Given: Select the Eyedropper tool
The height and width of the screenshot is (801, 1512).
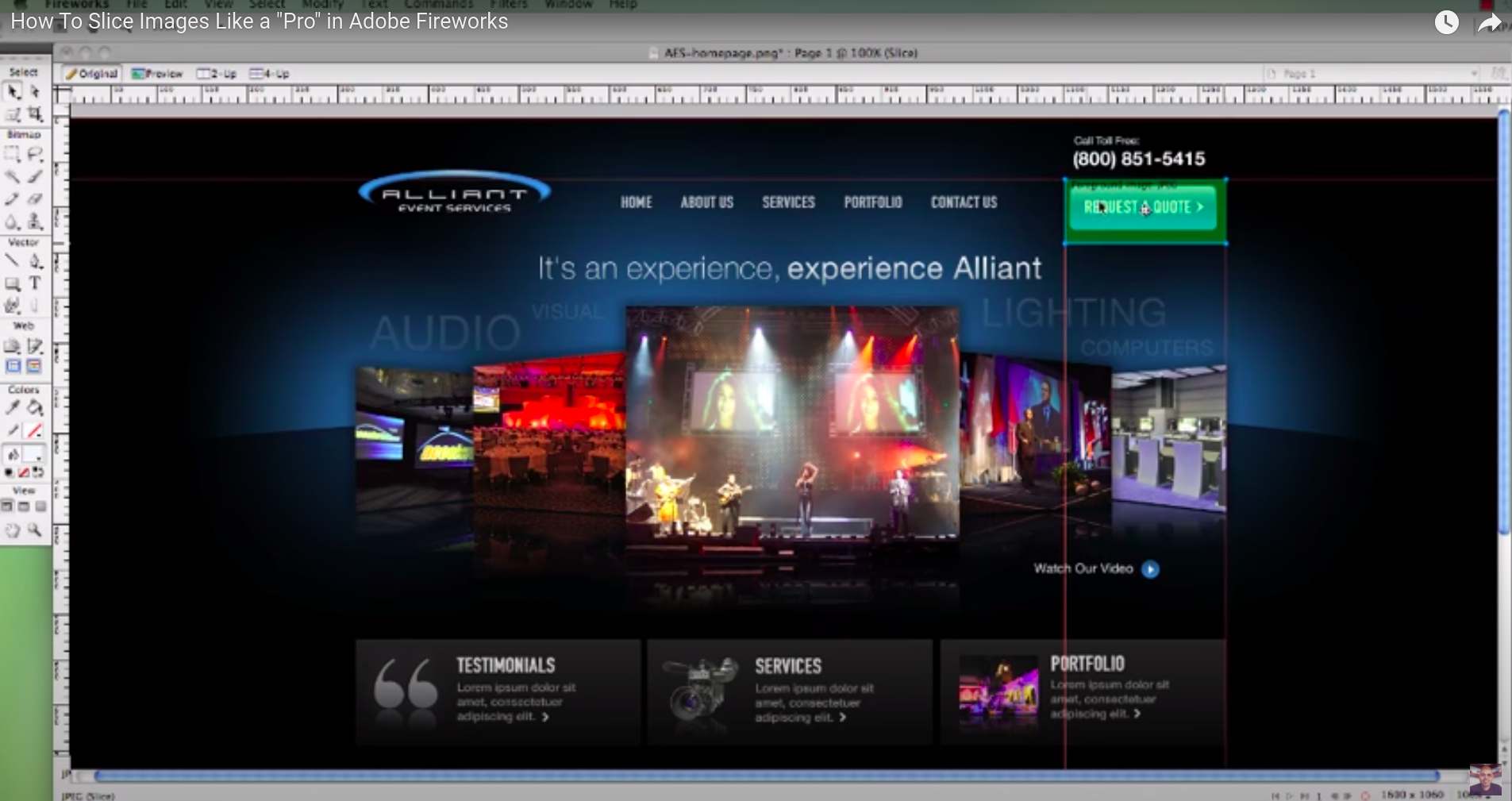Looking at the screenshot, I should coord(13,408).
